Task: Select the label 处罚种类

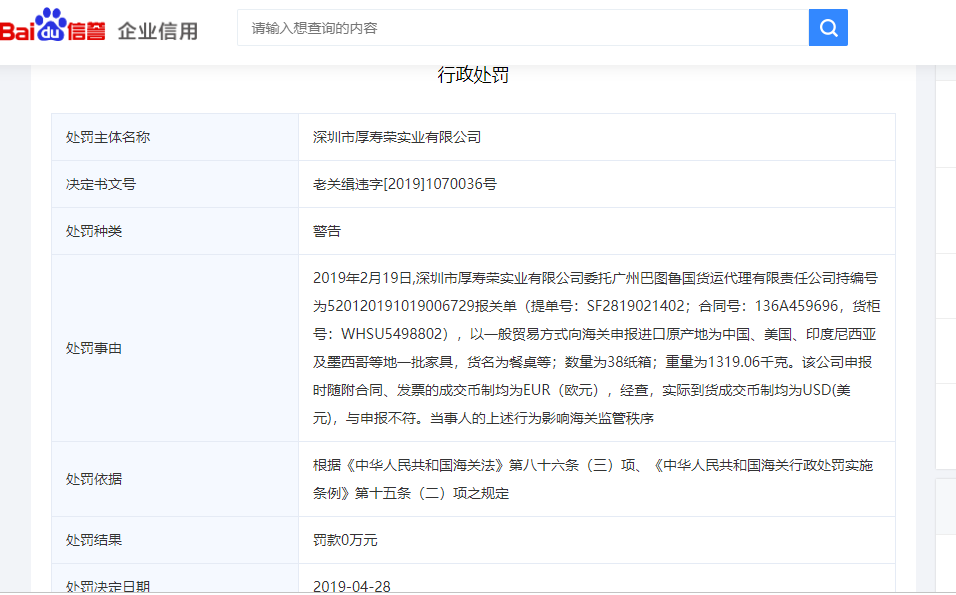Action: (x=94, y=231)
